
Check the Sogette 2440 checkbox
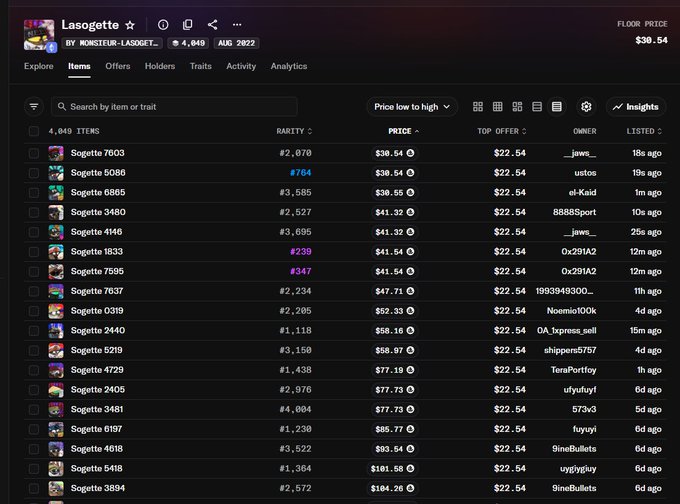pyautogui.click(x=34, y=331)
